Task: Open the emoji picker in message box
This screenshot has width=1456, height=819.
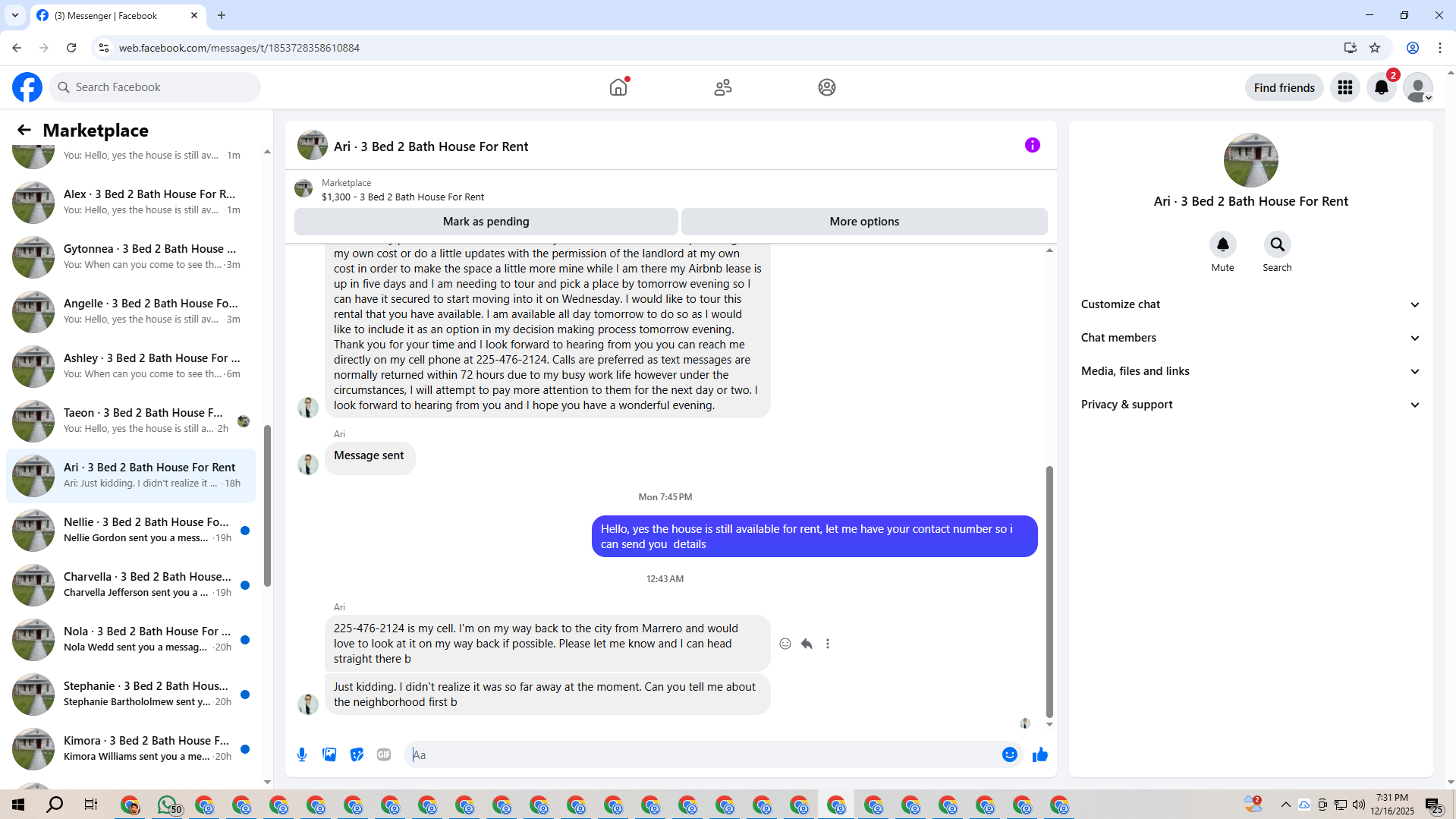Action: pos(1010,754)
